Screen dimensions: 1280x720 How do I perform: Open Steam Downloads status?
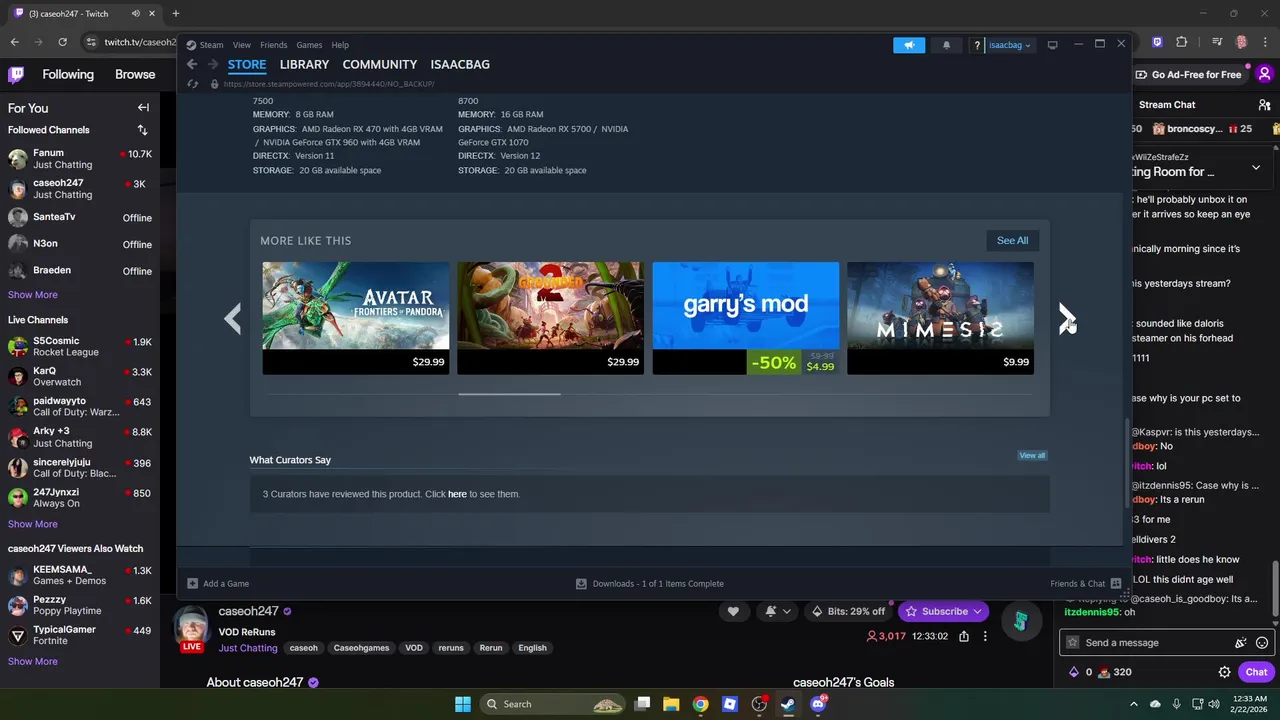click(x=649, y=583)
